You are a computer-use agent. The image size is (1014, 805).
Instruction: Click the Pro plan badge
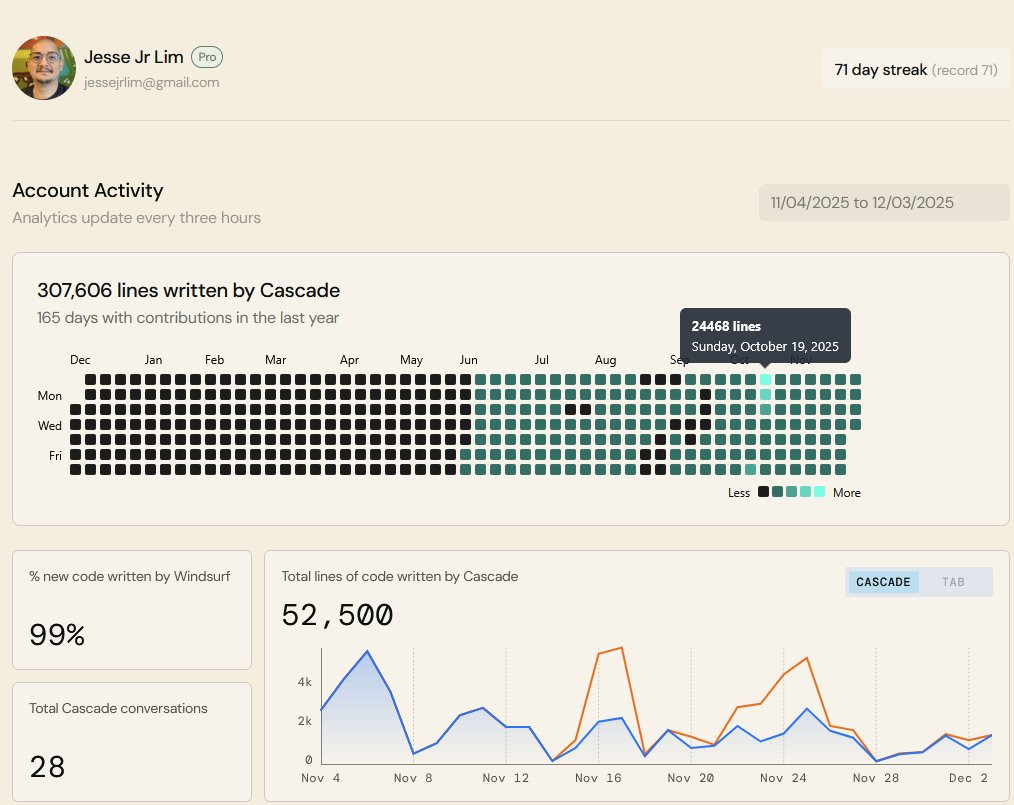click(x=207, y=57)
